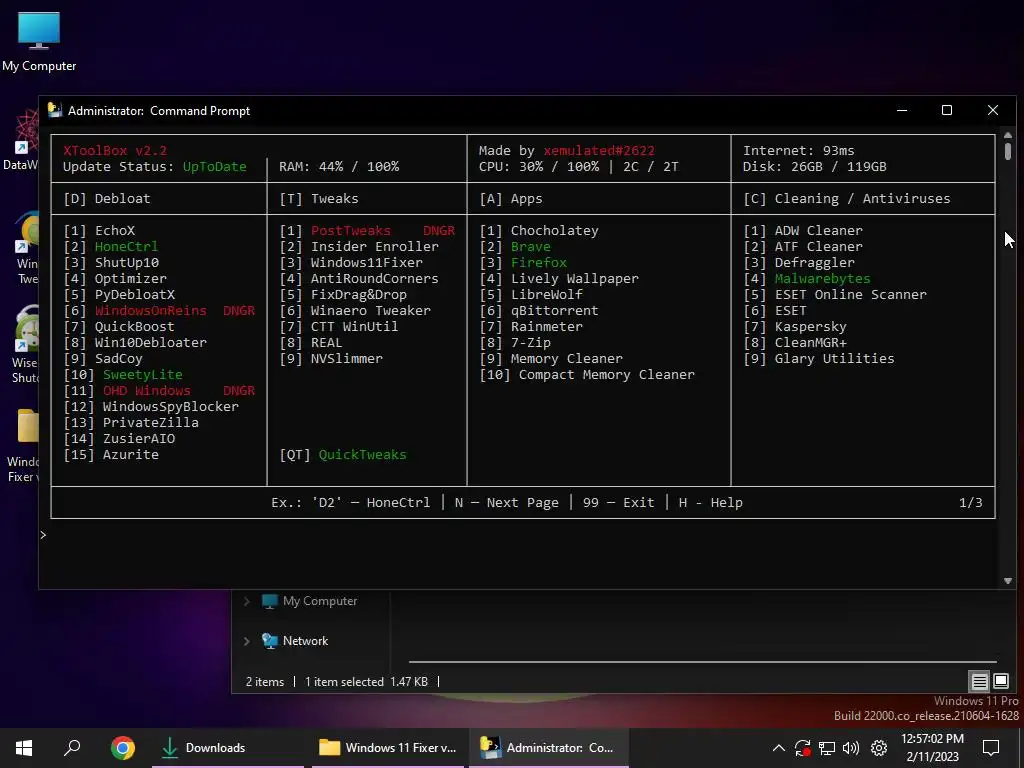Switch Explorer to large icons view

[1000, 682]
